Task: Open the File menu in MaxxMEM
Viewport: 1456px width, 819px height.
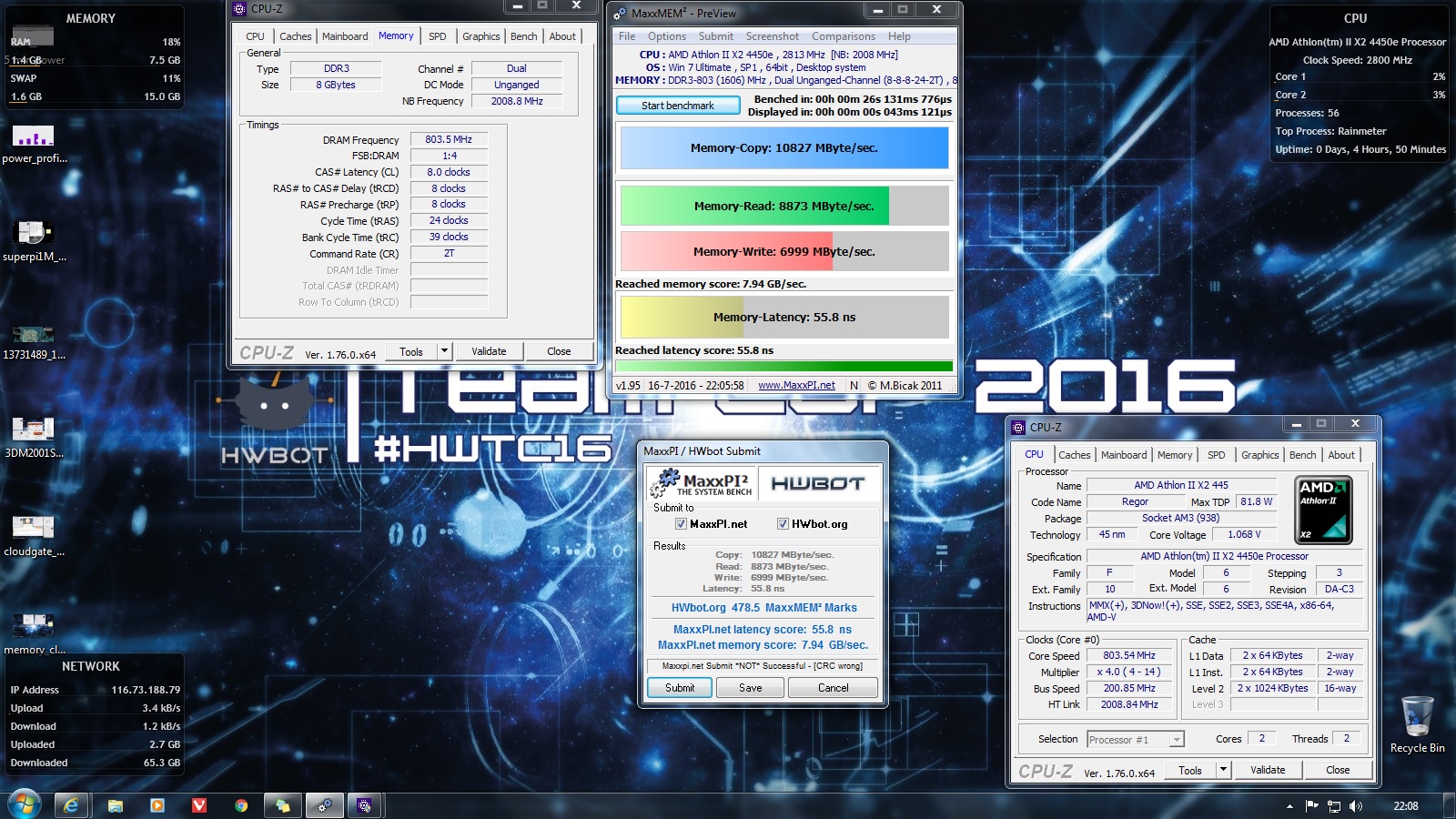Action: coord(627,36)
